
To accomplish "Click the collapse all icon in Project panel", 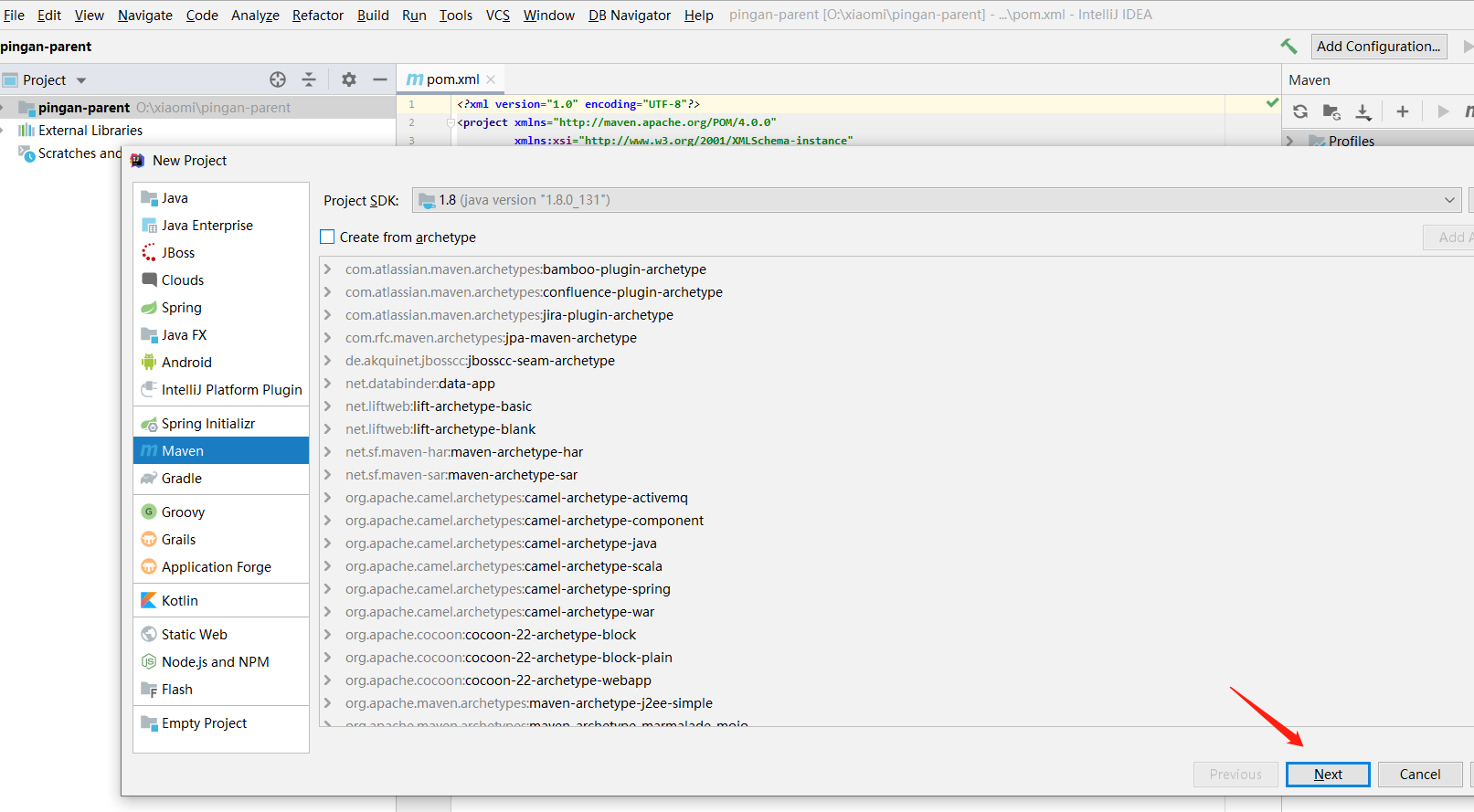I will coord(309,79).
